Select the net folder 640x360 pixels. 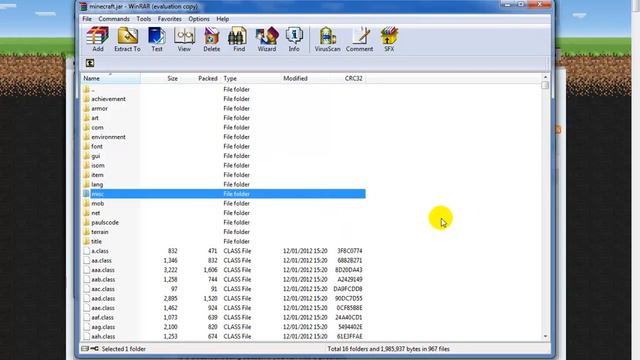tap(224, 213)
